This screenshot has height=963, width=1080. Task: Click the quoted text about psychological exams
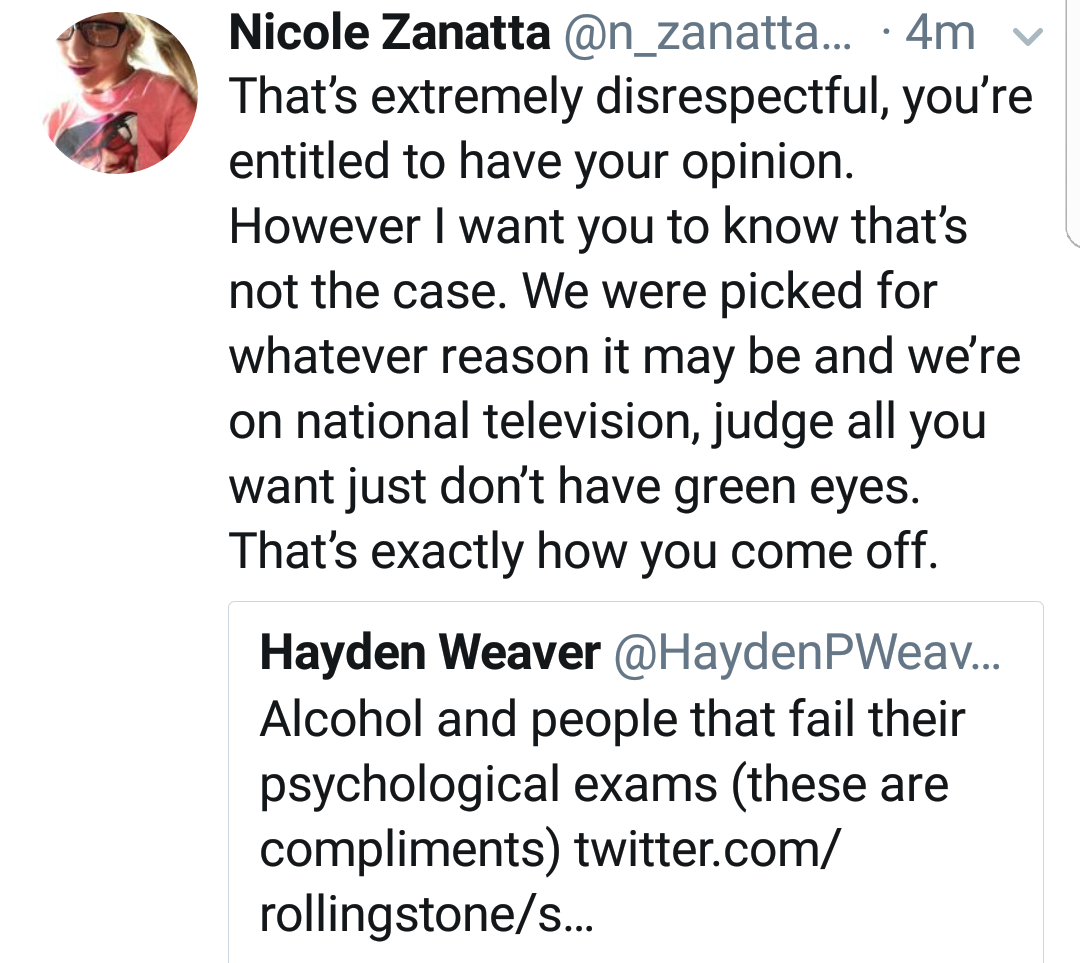pyautogui.click(x=612, y=816)
